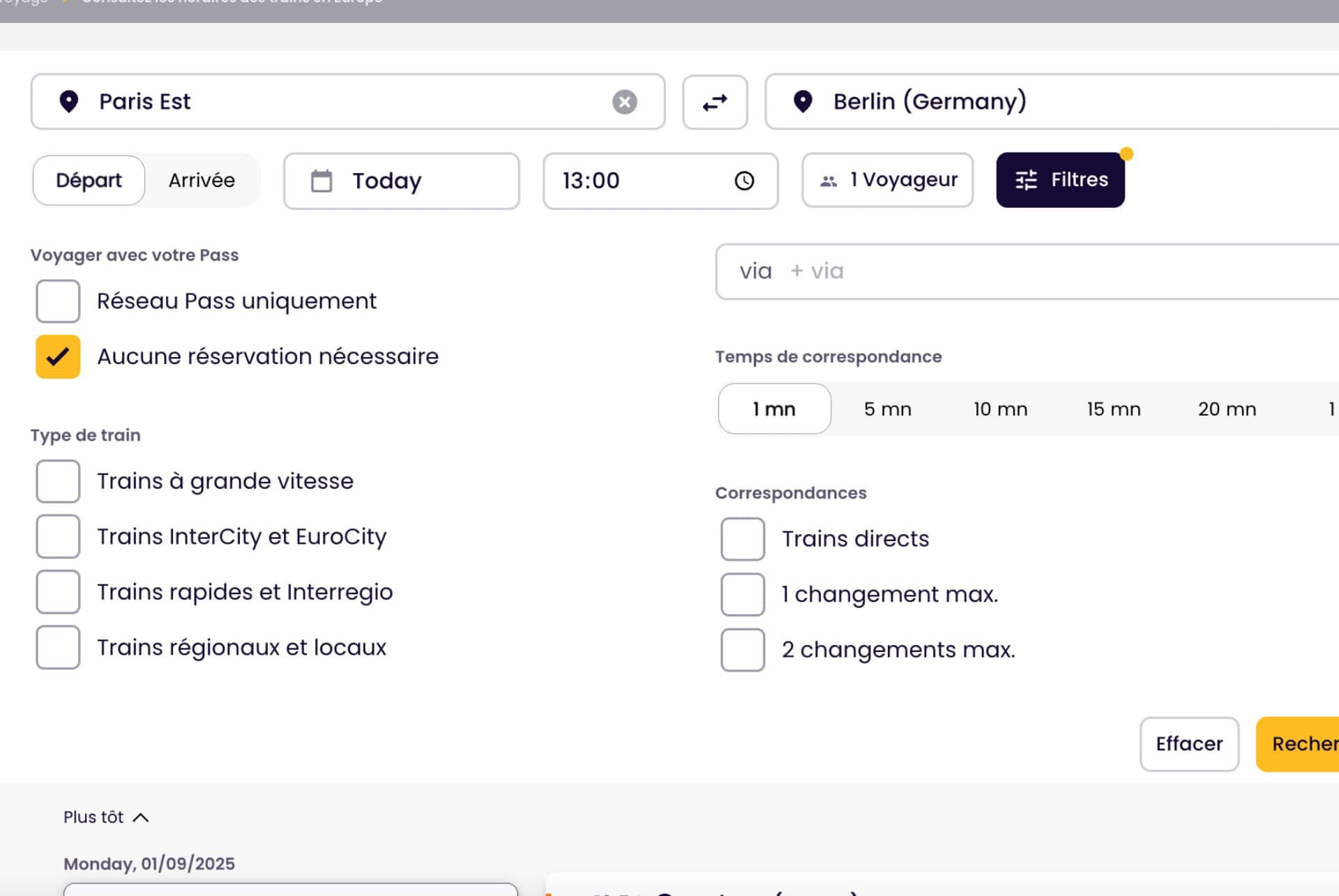Select 10 mn connection time
1339x896 pixels.
coord(1000,409)
